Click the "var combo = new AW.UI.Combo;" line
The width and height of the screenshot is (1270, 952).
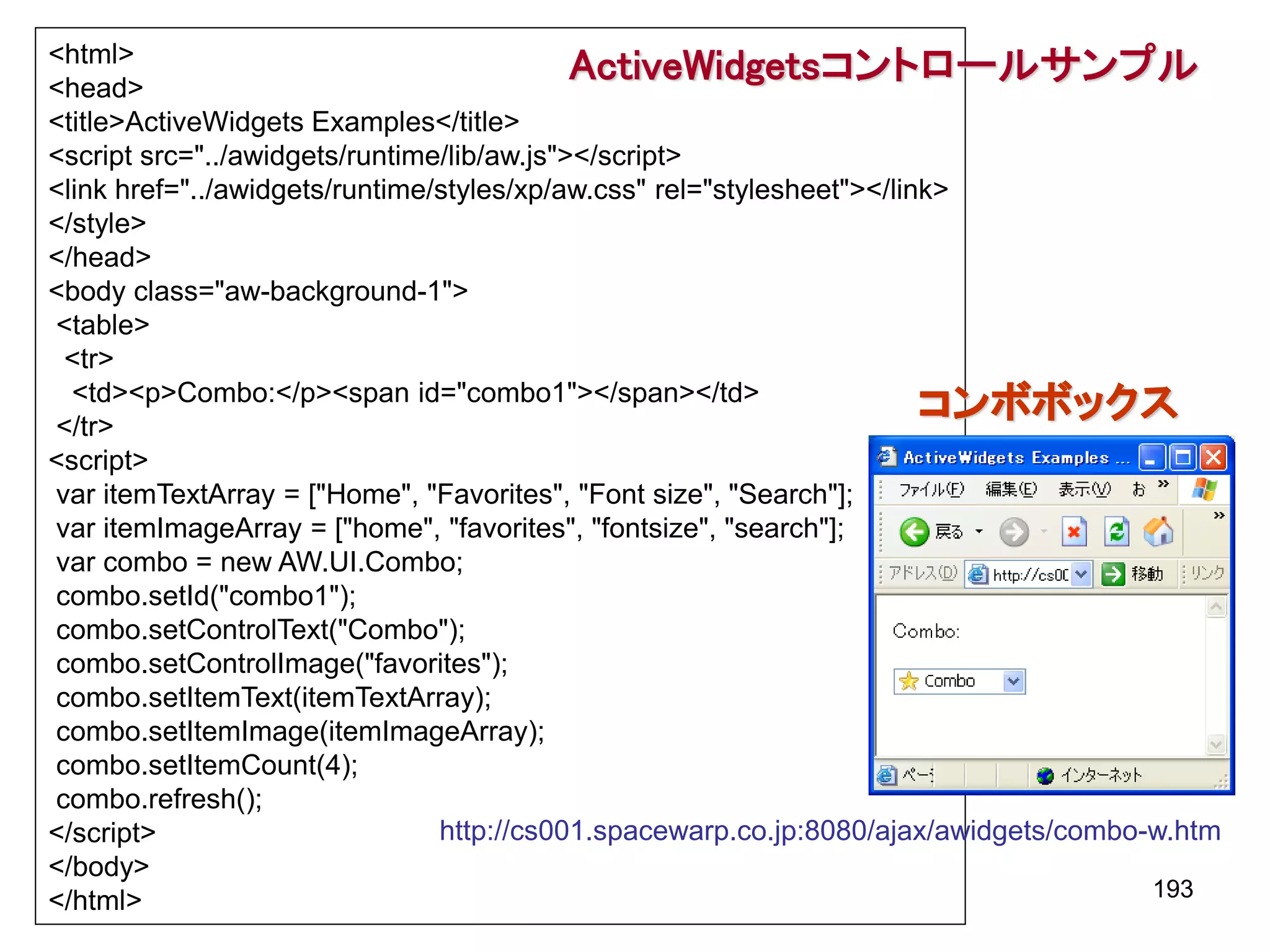click(259, 563)
